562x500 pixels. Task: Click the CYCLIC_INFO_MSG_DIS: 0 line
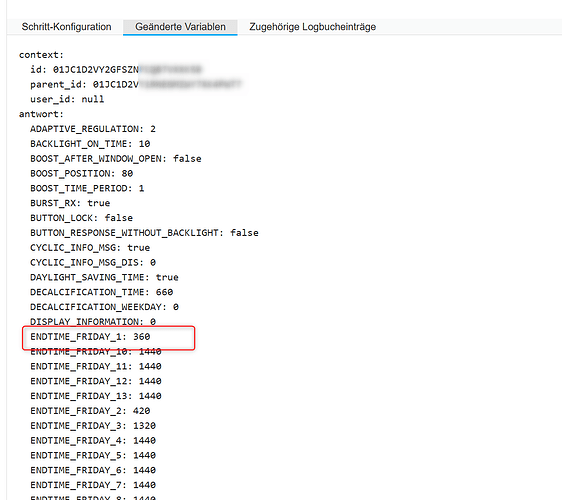point(93,262)
